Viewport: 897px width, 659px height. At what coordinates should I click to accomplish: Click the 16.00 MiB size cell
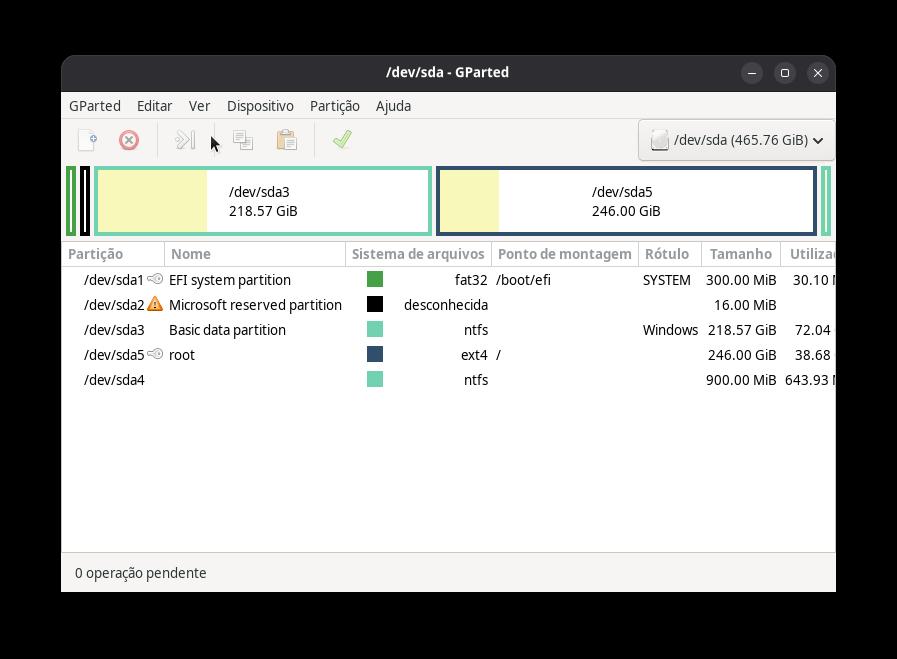tap(745, 305)
